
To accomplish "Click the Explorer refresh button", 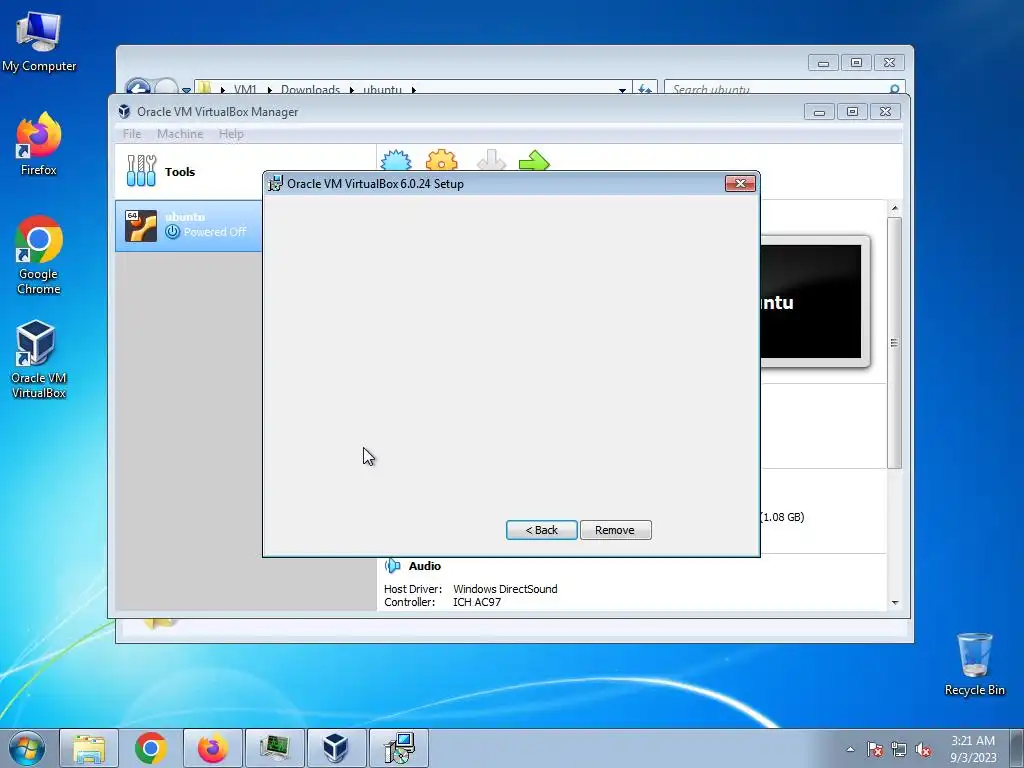I will click(645, 88).
